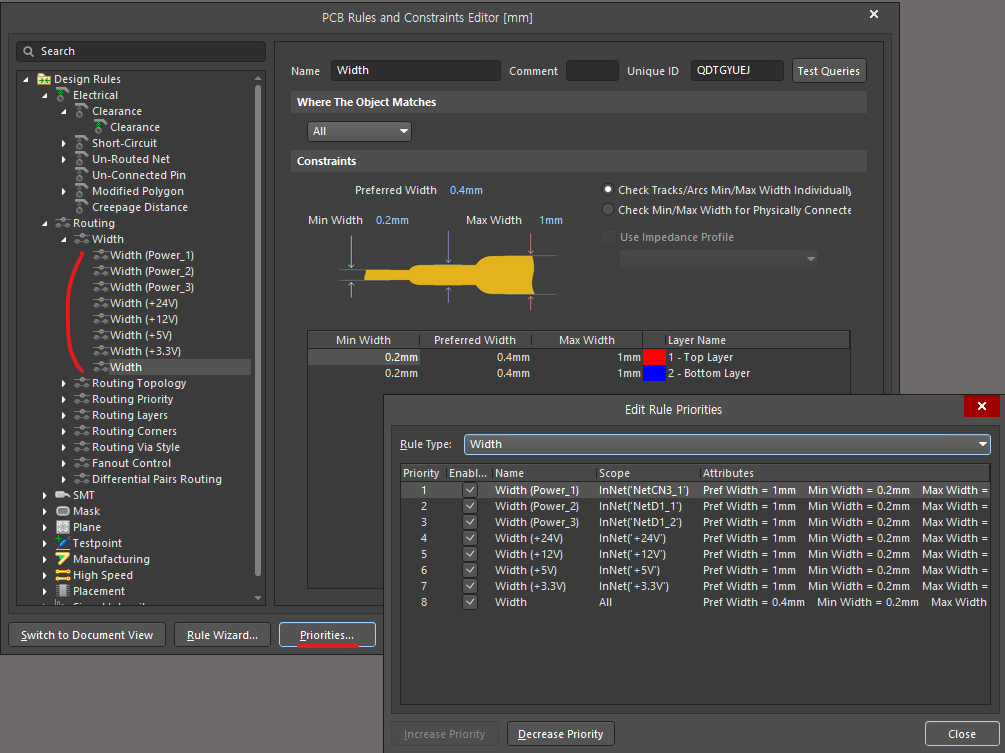Click the Test Queries button
This screenshot has width=1005, height=753.
828,71
